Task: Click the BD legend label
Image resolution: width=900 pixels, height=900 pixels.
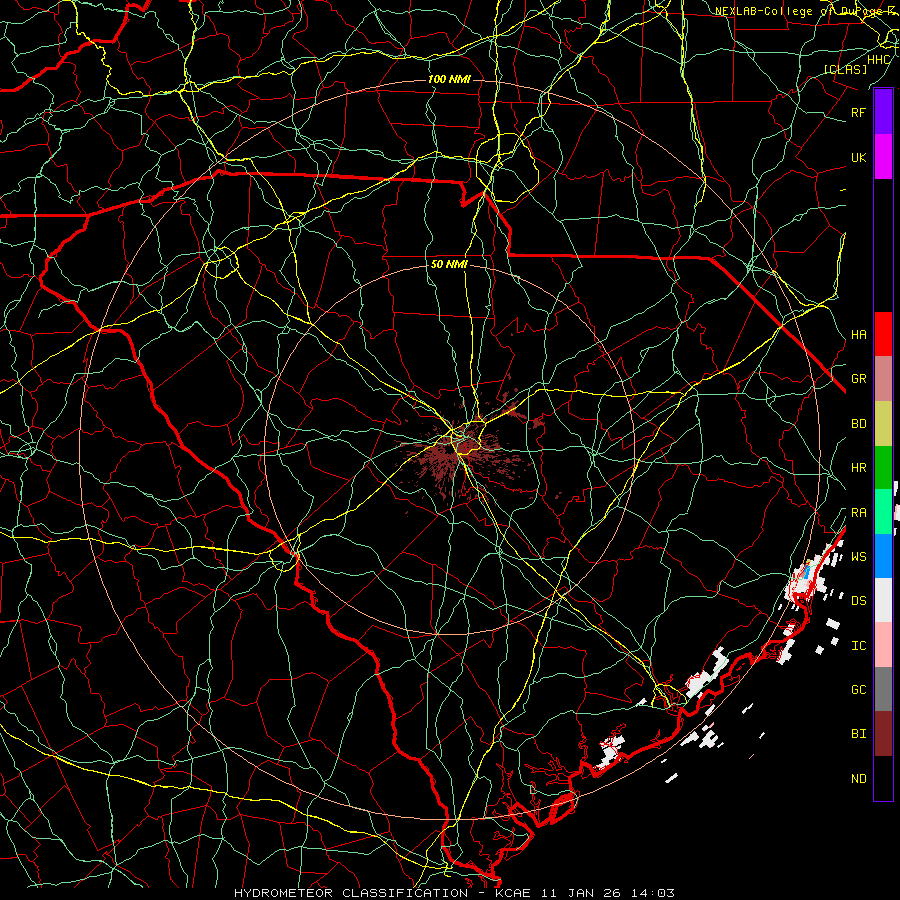Action: pyautogui.click(x=858, y=424)
